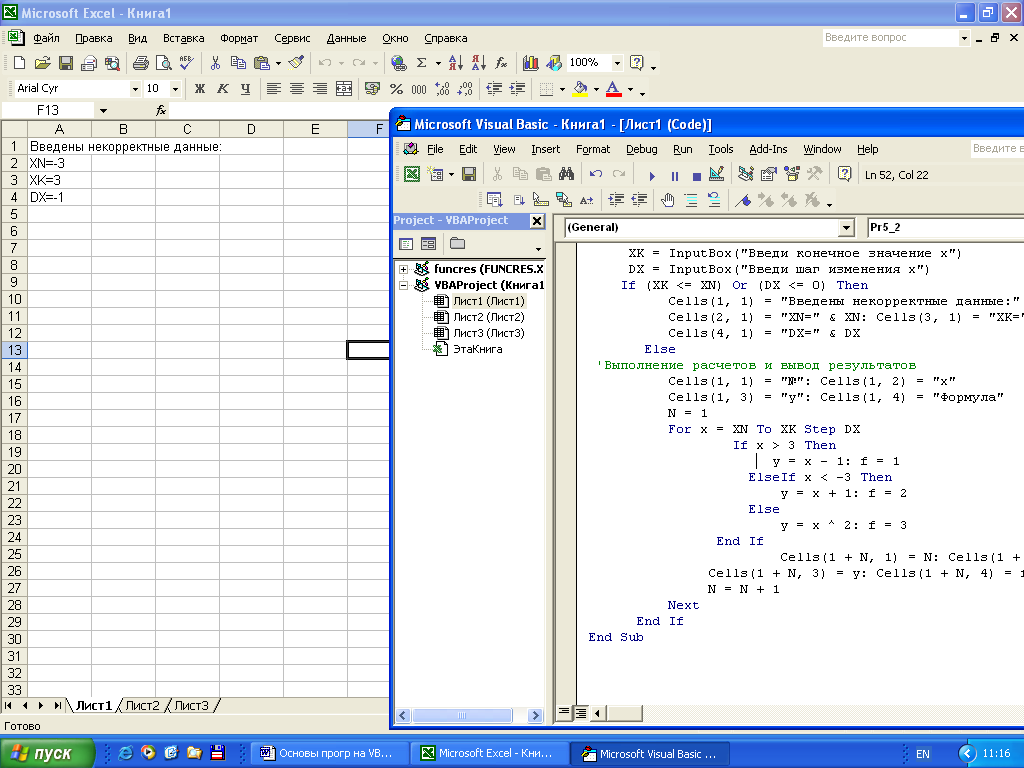Click the New workbook icon in Excel
Screen dimensions: 1024x768
[19, 63]
